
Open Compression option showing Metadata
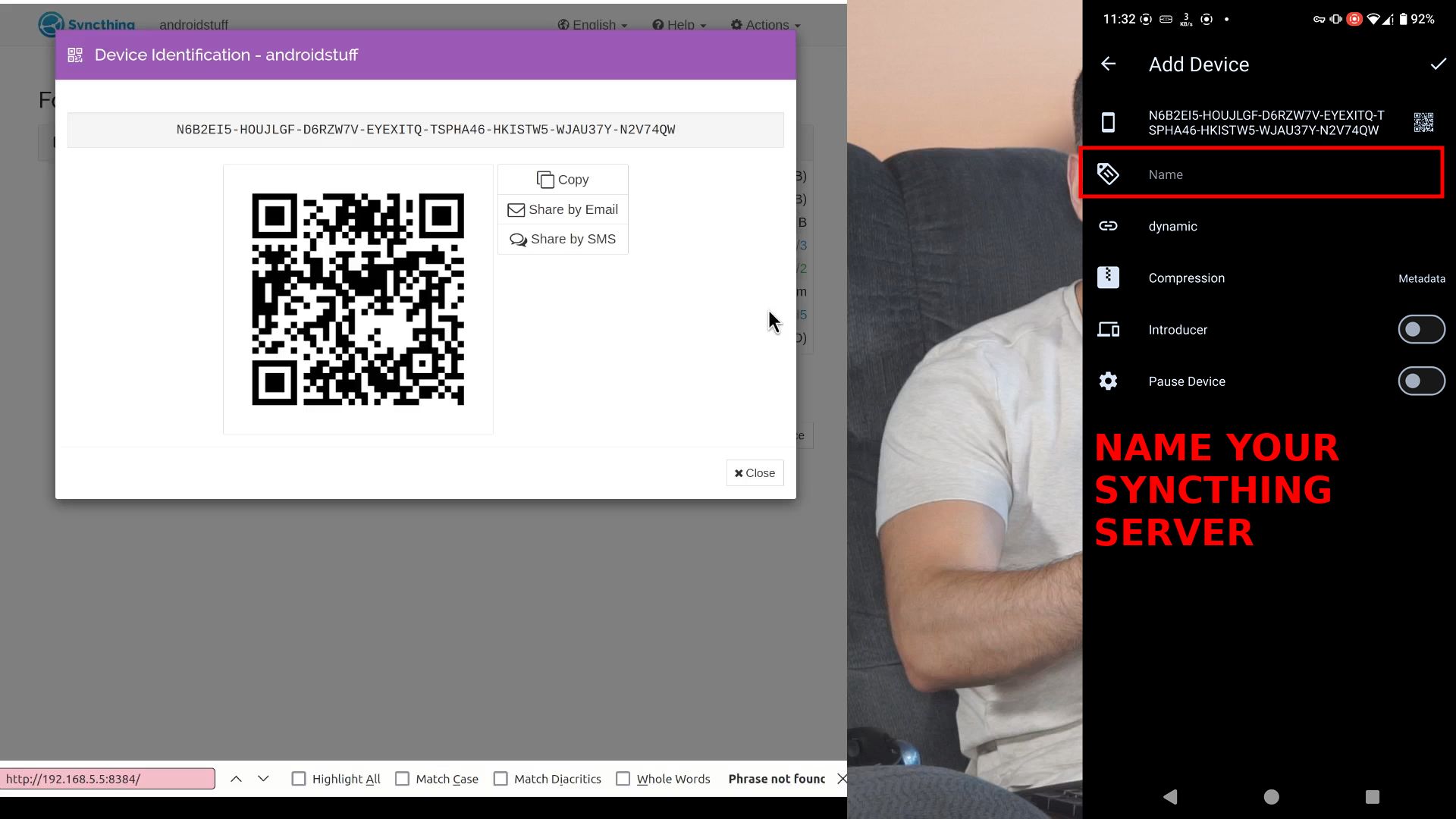(1271, 278)
